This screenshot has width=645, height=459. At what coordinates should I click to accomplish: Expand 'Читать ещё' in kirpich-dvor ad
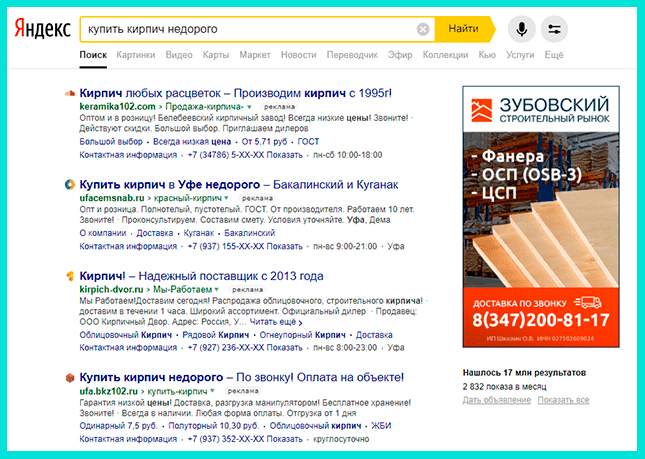tap(276, 322)
